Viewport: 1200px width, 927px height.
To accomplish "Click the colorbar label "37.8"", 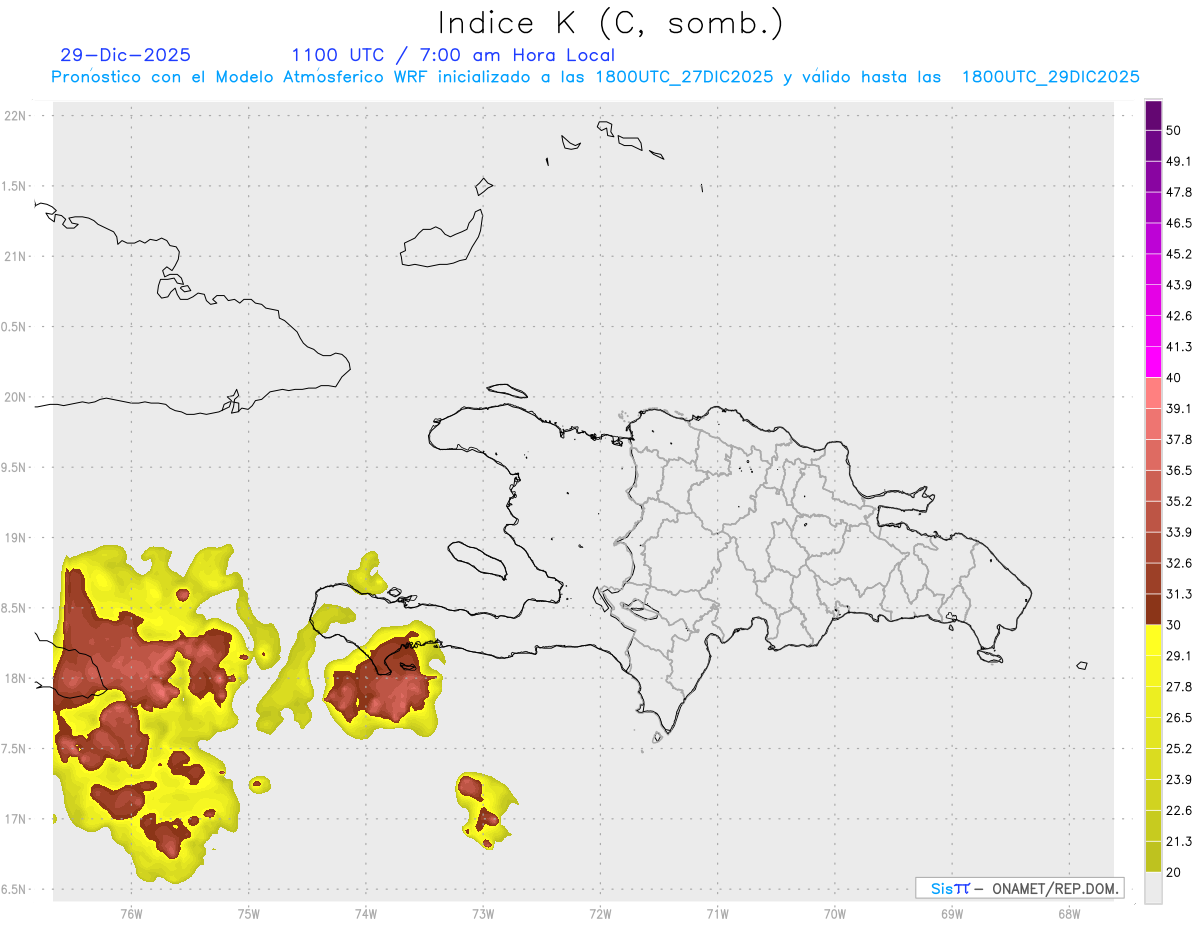I will (x=1179, y=440).
